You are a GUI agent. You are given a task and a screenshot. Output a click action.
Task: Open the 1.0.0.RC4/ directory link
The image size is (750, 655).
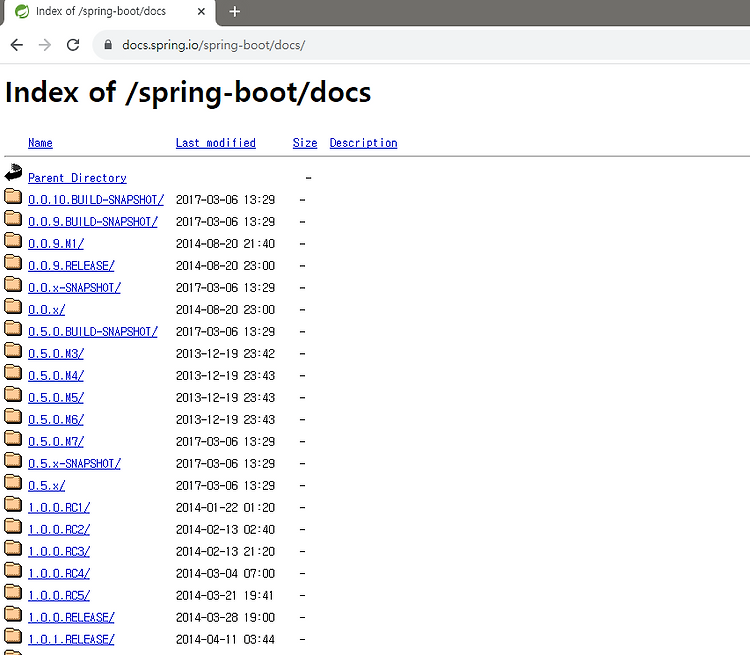[x=59, y=574]
